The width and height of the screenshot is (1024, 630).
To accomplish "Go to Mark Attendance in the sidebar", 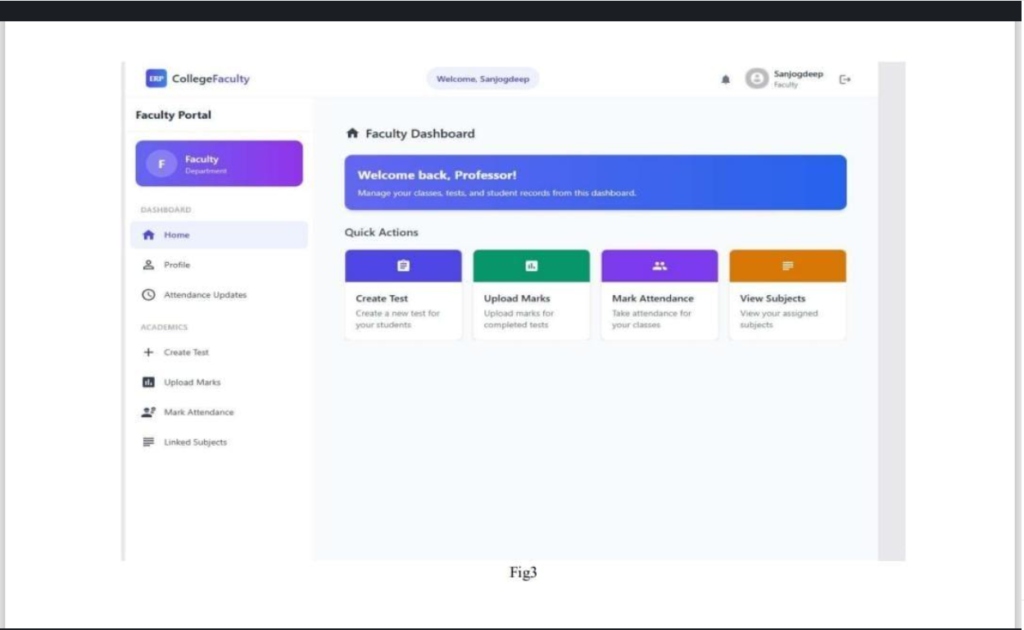I will pos(198,412).
